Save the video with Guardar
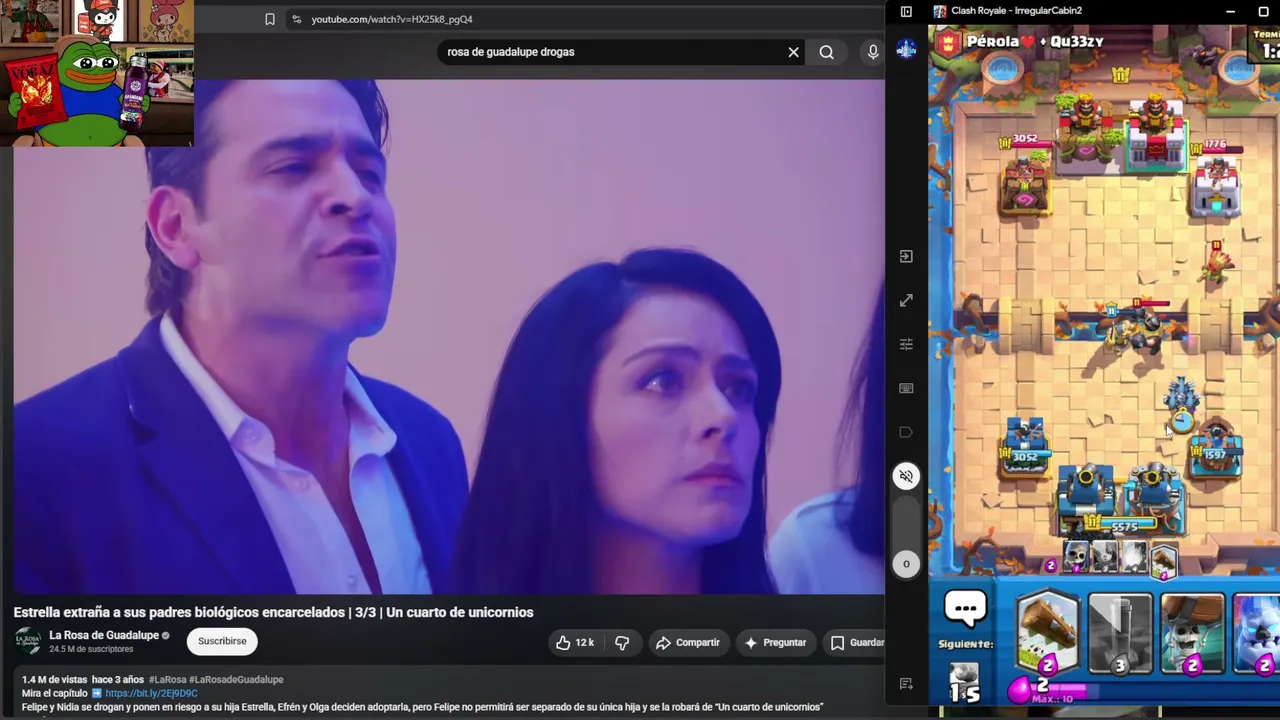 pyautogui.click(x=857, y=643)
